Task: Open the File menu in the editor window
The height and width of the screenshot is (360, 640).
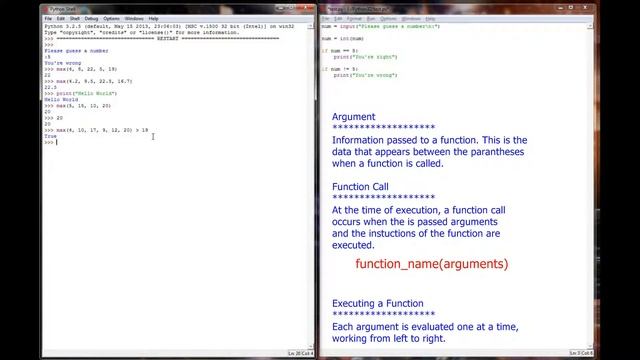Action: [325, 19]
